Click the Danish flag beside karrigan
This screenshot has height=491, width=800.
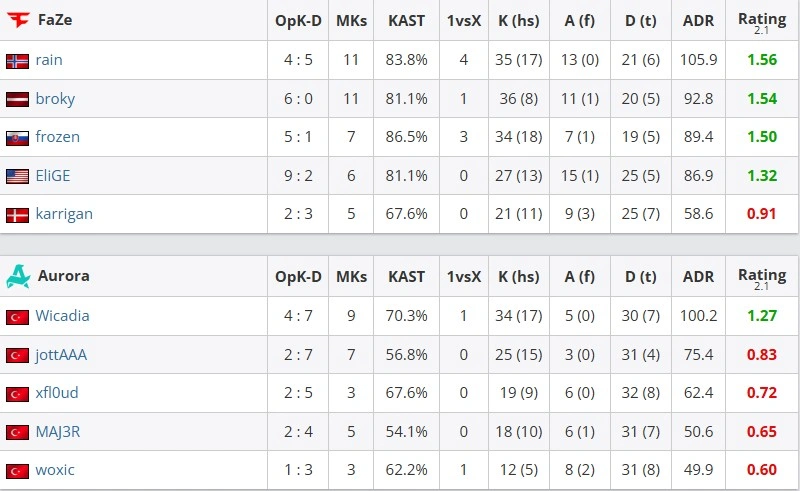[17, 215]
